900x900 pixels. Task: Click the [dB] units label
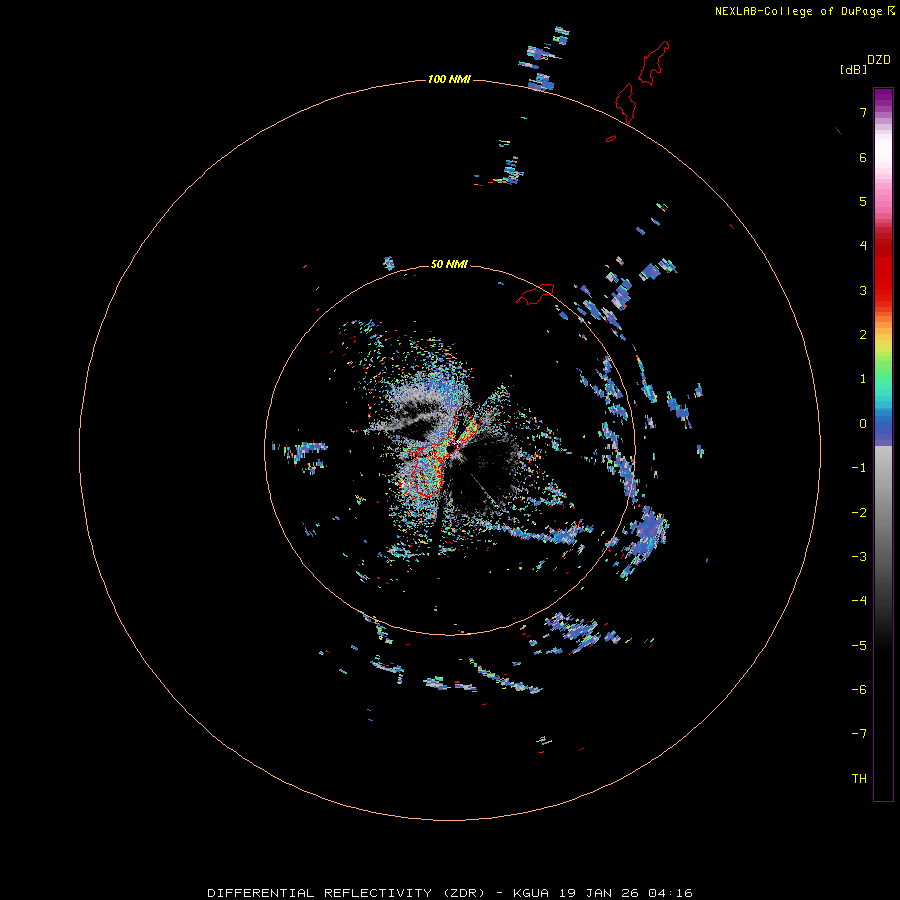click(854, 70)
